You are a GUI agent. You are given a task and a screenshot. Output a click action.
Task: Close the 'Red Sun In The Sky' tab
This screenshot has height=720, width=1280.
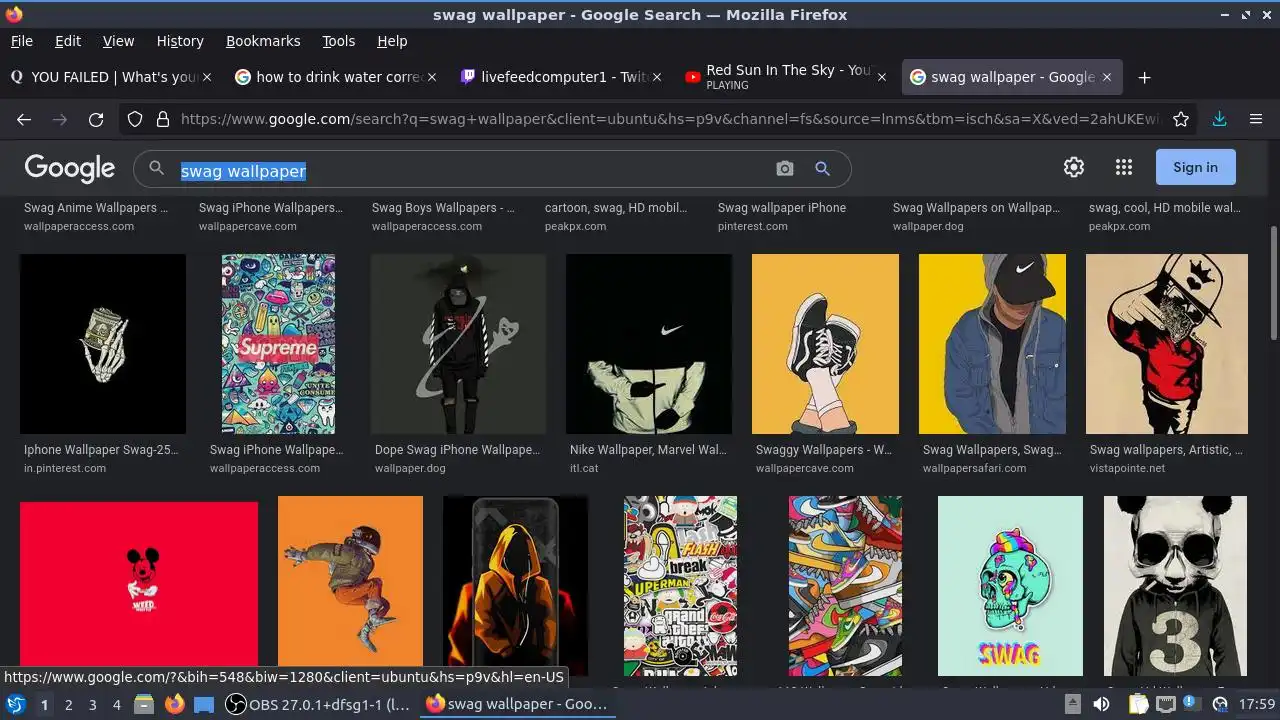881,77
